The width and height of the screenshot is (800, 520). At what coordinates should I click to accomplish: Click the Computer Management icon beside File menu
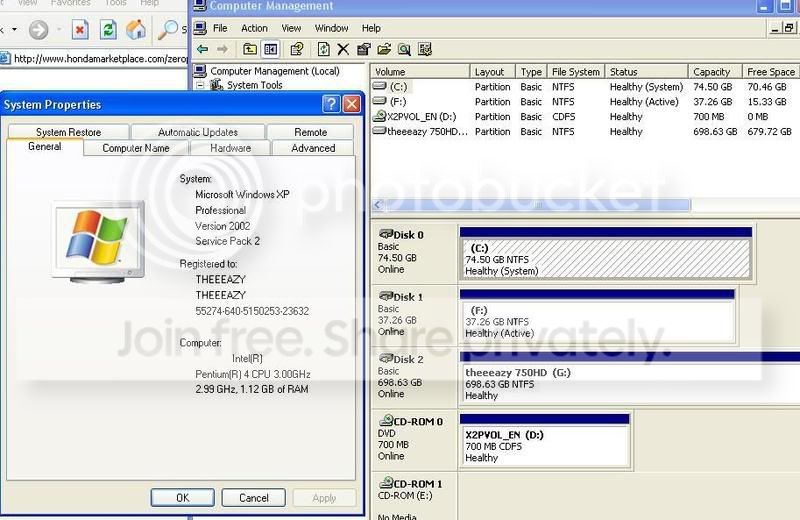pos(200,28)
